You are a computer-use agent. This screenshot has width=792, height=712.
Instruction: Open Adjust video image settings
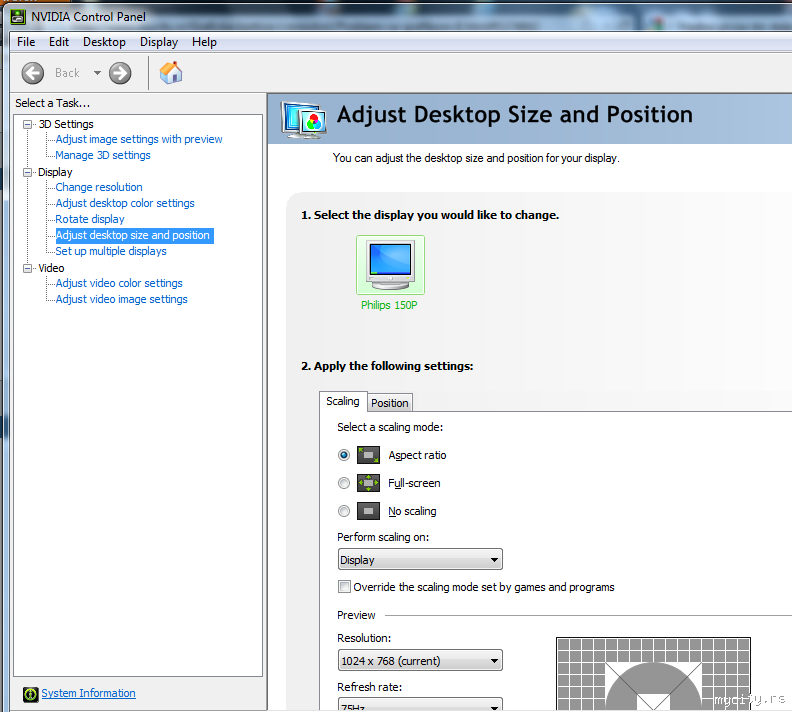[122, 299]
